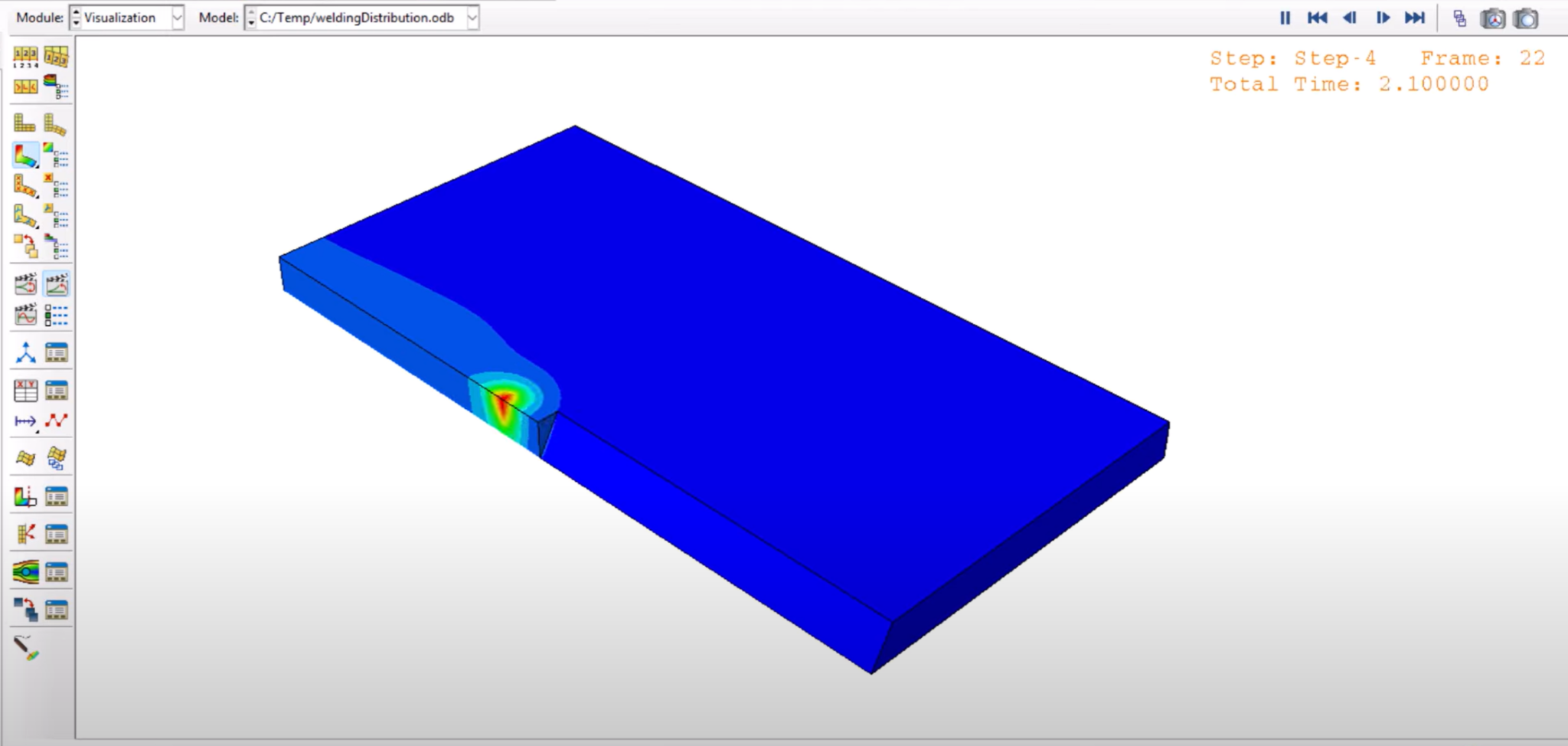Pause the running animation
Screen dimensions: 1568x746
coord(1285,18)
